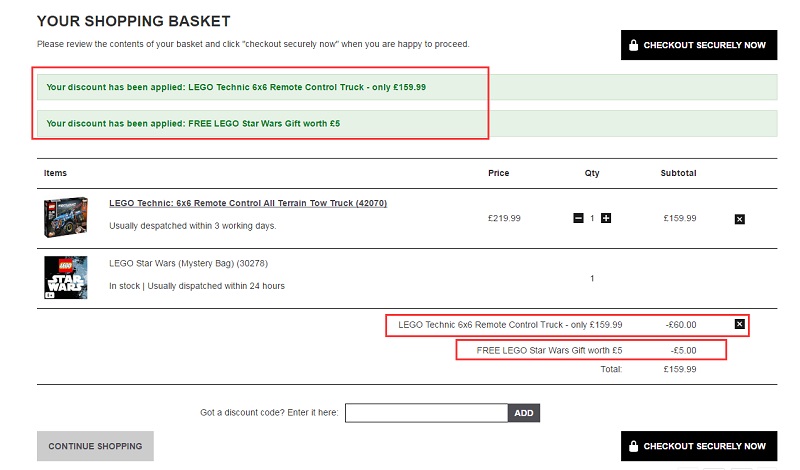Open the LEGO Technic 6x6 All Terrain Tow Truck link

coord(247,203)
